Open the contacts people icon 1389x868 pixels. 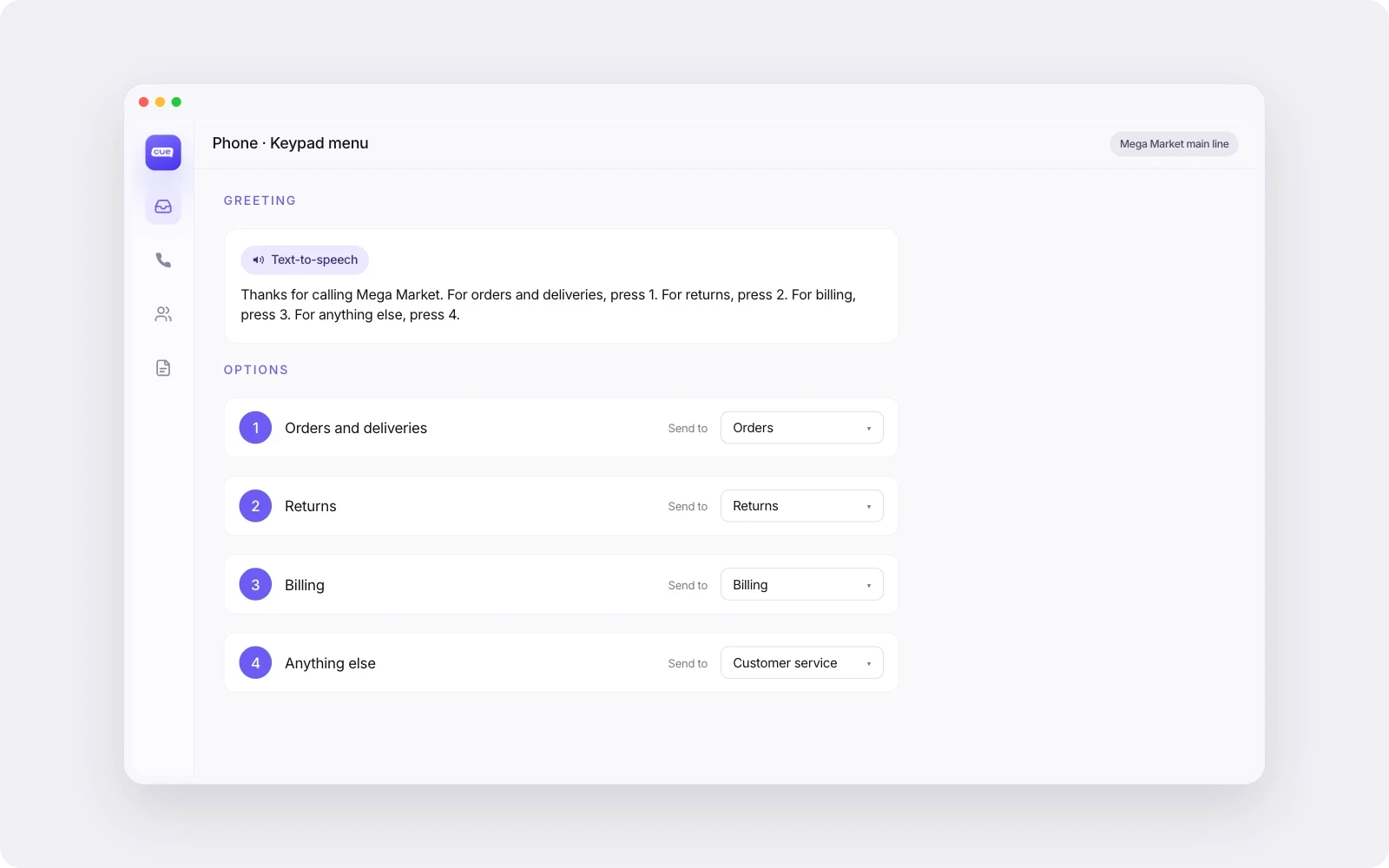coord(163,314)
